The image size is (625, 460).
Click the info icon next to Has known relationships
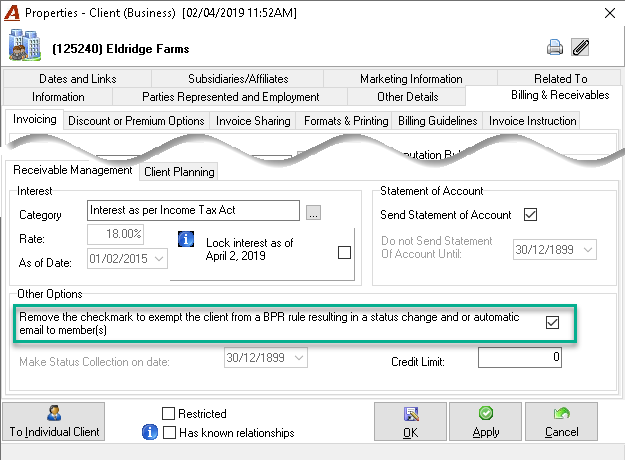click(149, 432)
